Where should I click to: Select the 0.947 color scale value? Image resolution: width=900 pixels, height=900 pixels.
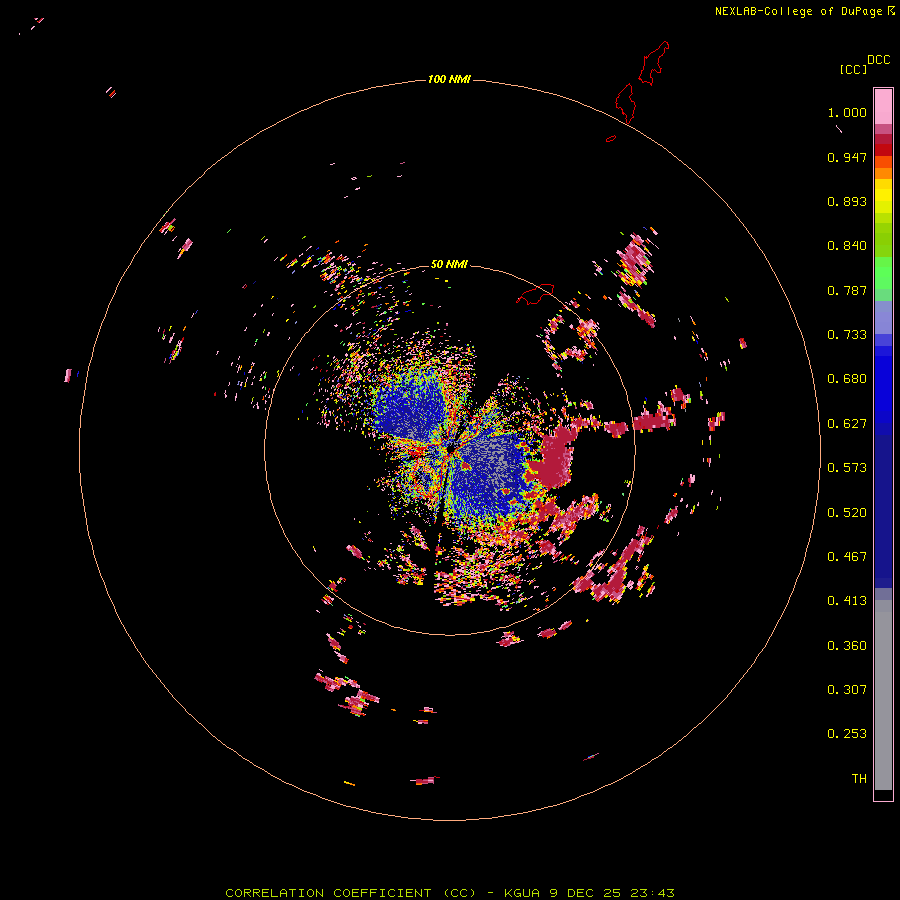pyautogui.click(x=847, y=157)
